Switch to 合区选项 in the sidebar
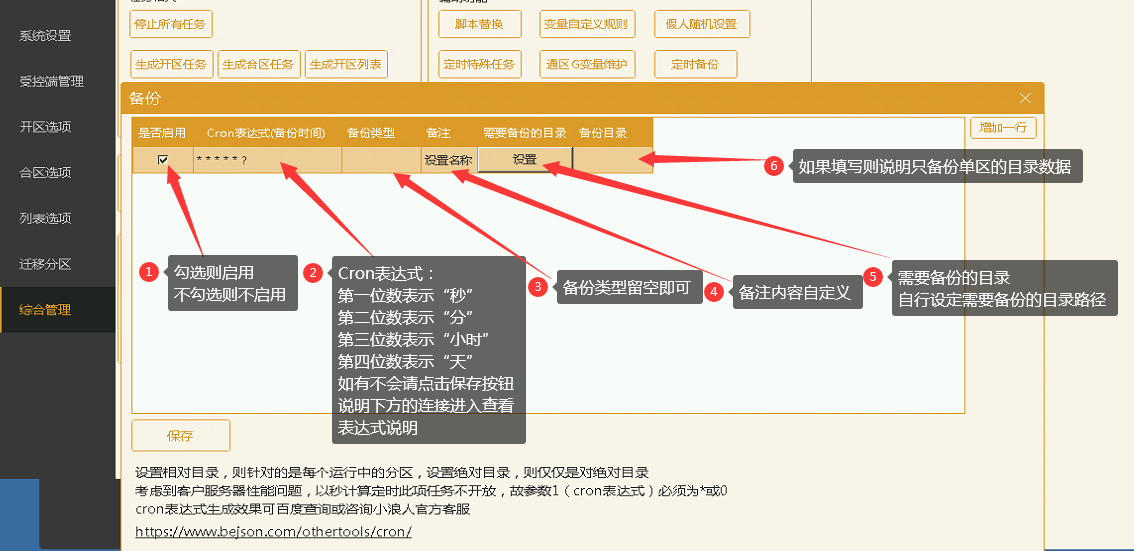1134x551 pixels. (46, 173)
